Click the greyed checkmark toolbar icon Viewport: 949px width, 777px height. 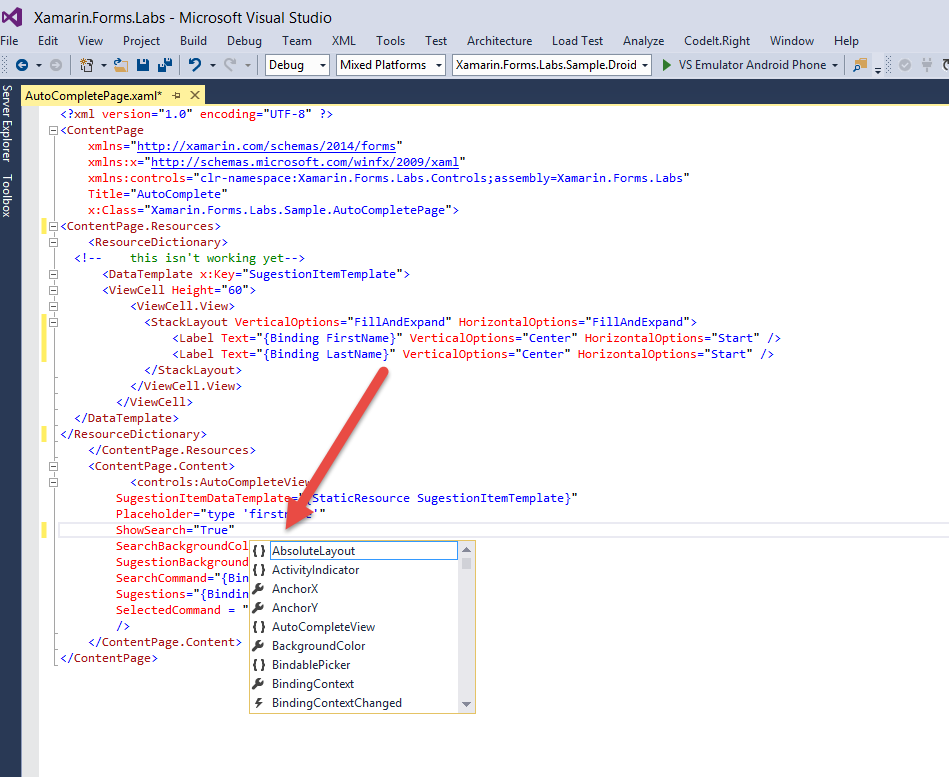905,65
